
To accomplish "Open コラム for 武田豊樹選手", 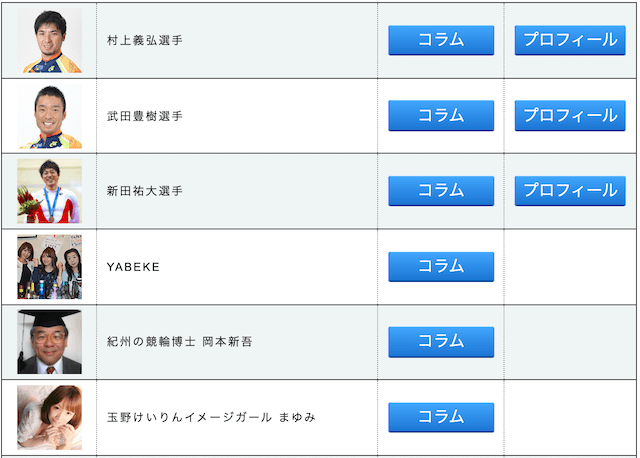I will pyautogui.click(x=441, y=116).
